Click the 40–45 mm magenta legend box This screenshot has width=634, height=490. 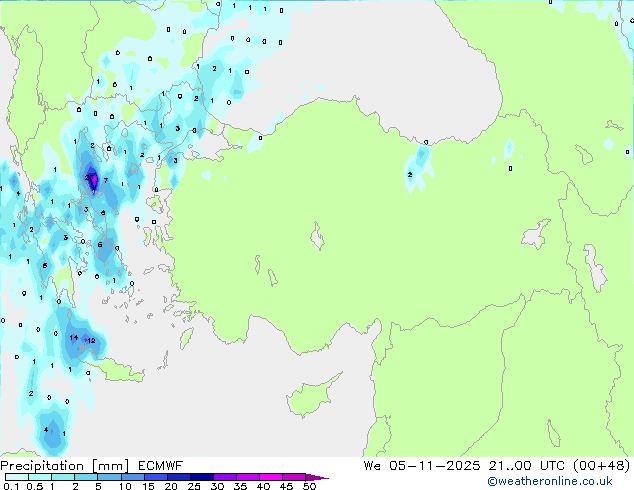pos(271,477)
